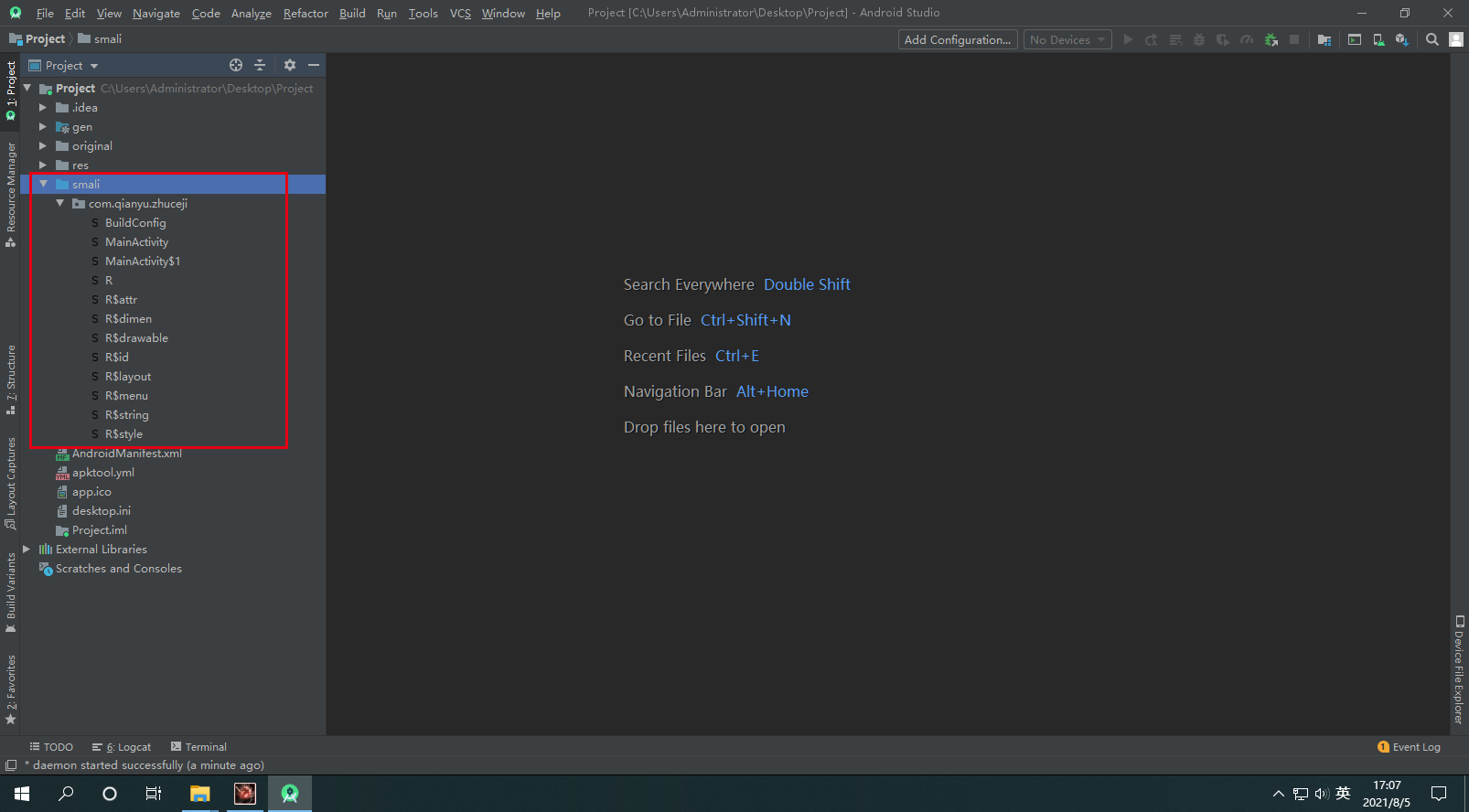Expand External Libraries arrow
The width and height of the screenshot is (1469, 812).
click(x=27, y=549)
